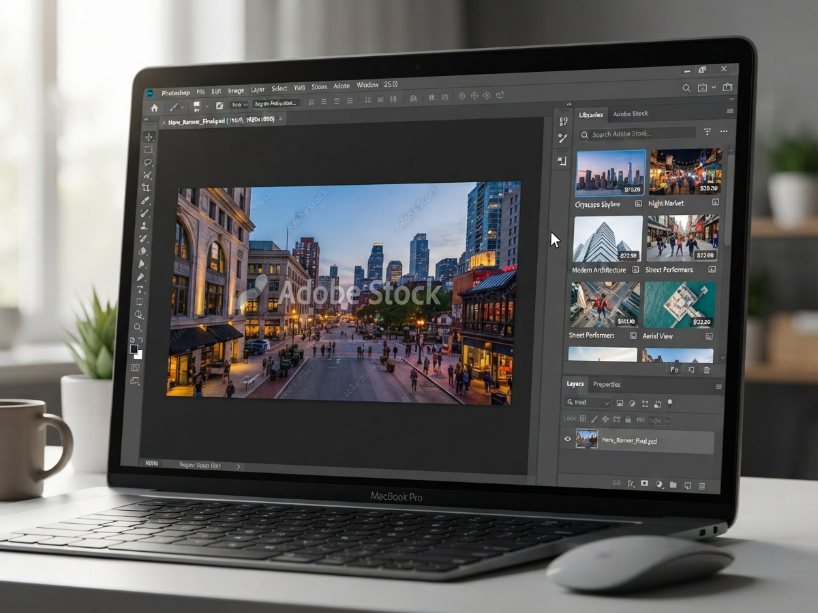This screenshot has height=613, width=818.
Task: Add a layer mask
Action: tap(645, 484)
